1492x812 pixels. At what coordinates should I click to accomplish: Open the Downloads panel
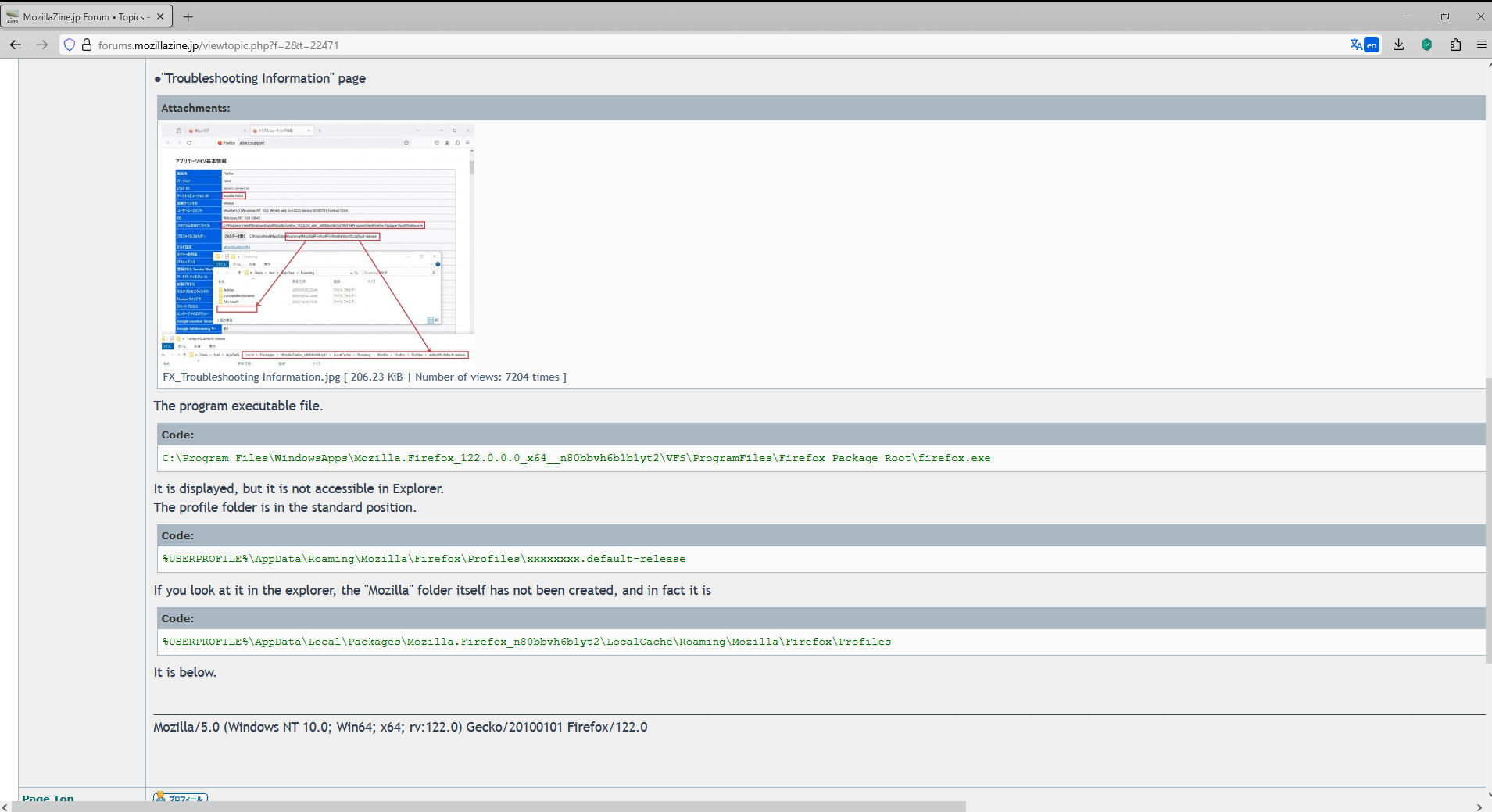coord(1399,45)
